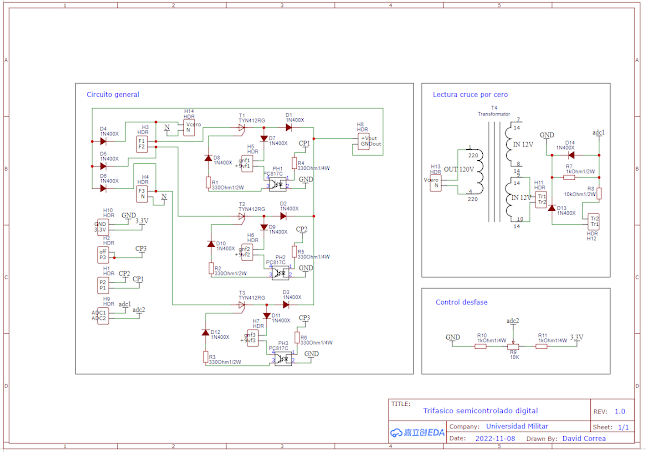
Task: Click header H7 with gnf3 pin
Action: [x=253, y=338]
